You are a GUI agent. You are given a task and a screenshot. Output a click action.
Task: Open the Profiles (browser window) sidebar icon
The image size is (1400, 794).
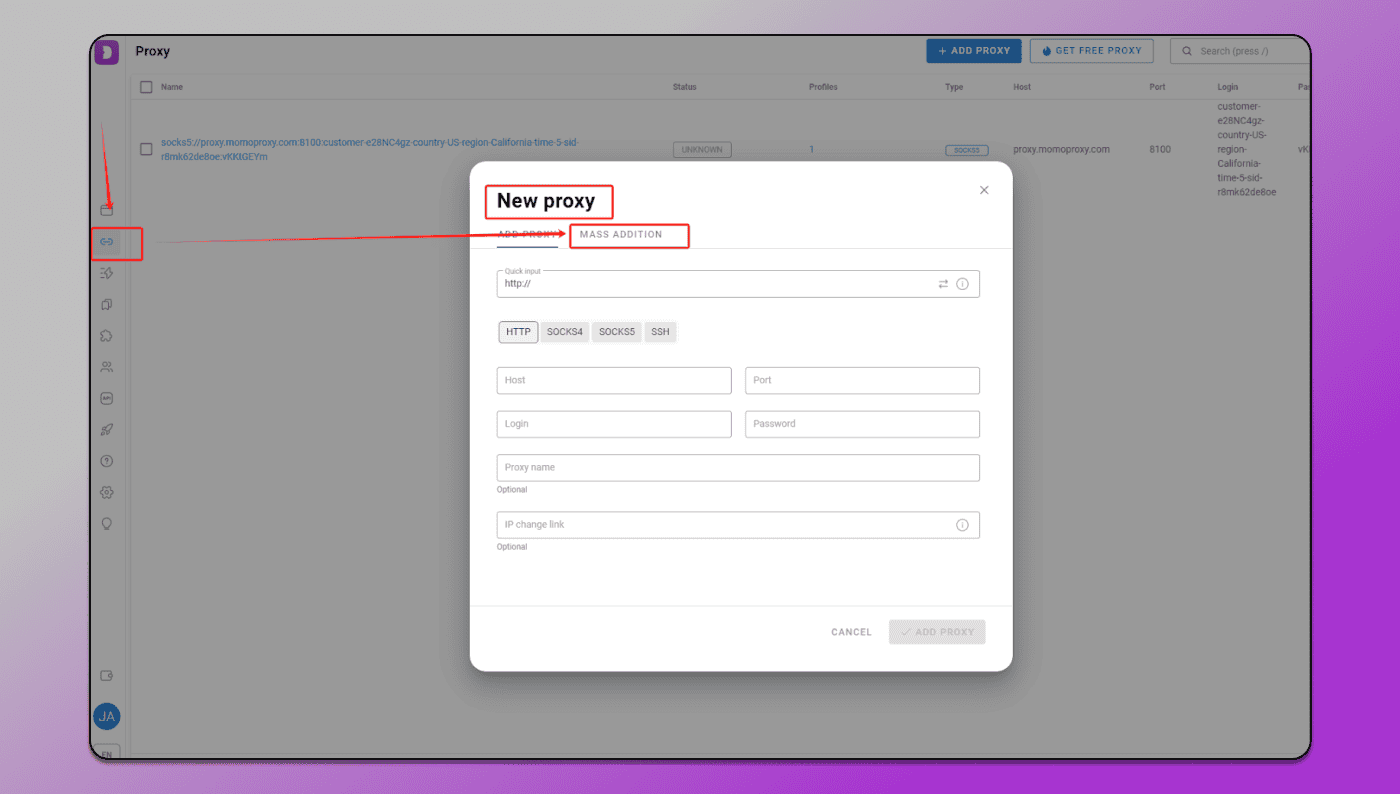[x=107, y=210]
